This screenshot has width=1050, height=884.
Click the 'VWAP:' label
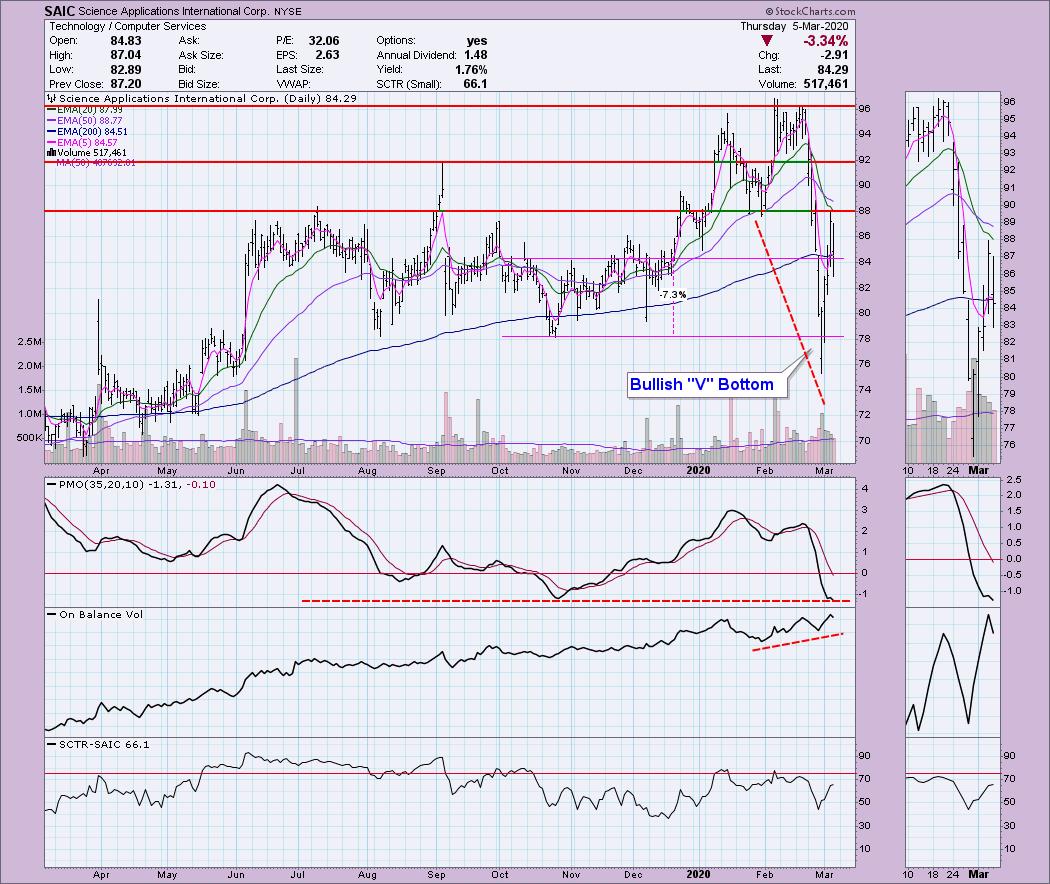coord(293,84)
